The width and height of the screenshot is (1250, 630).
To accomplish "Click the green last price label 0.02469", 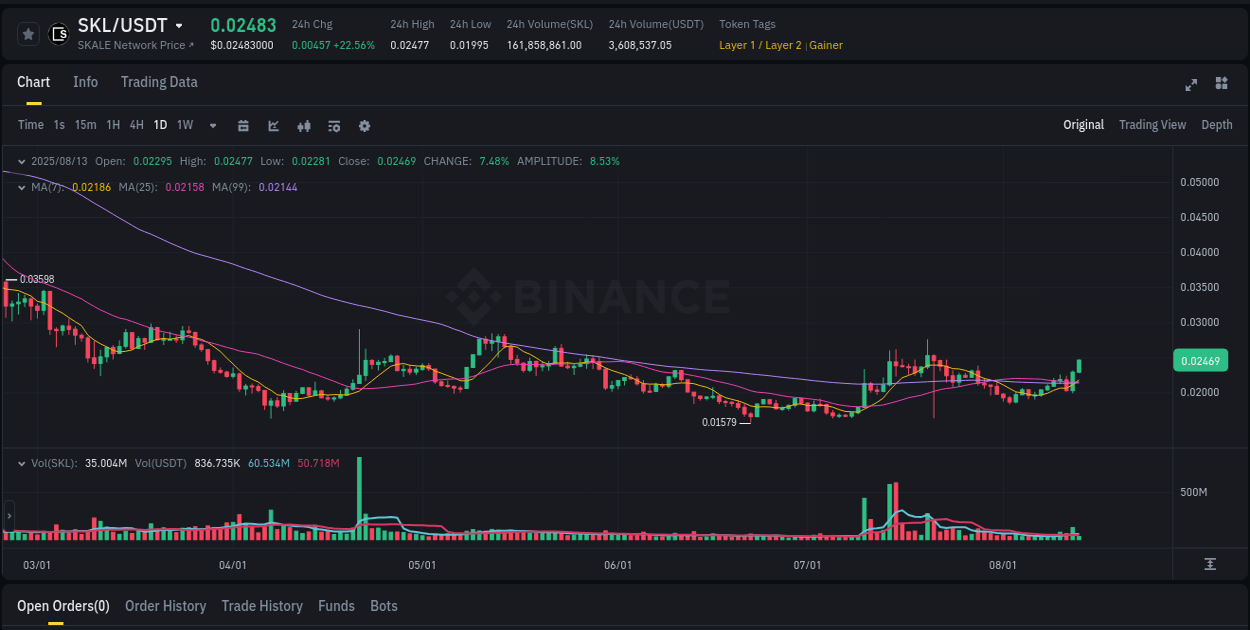I will tap(1200, 360).
